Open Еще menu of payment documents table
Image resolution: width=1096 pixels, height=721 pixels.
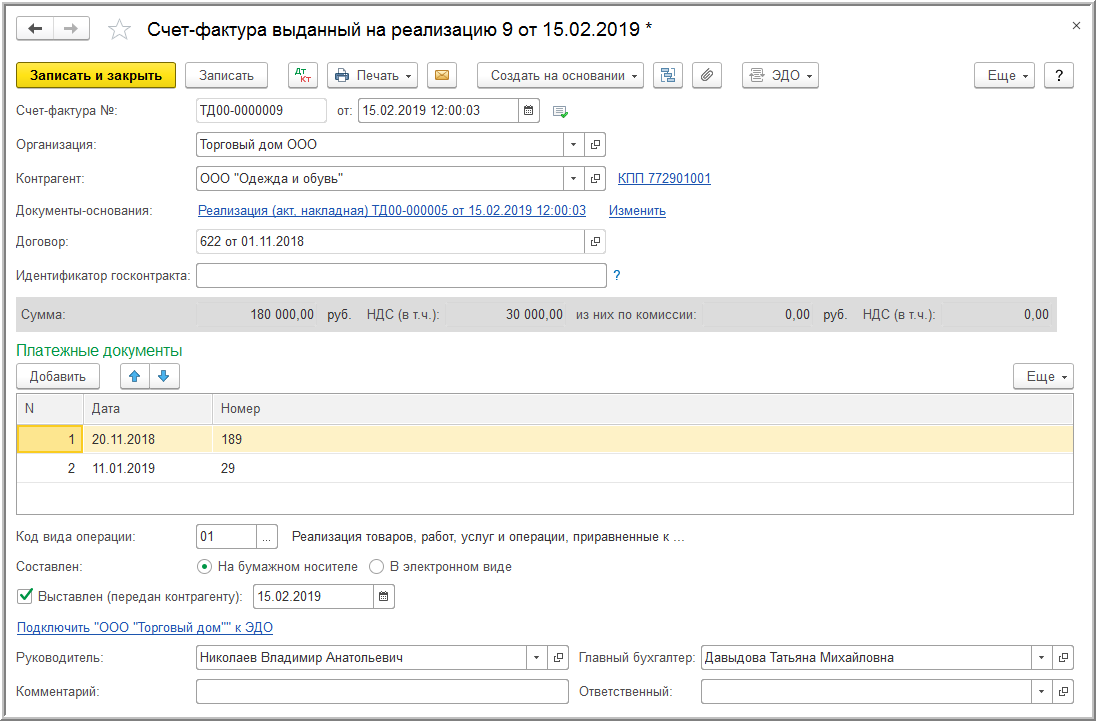[x=1044, y=377]
